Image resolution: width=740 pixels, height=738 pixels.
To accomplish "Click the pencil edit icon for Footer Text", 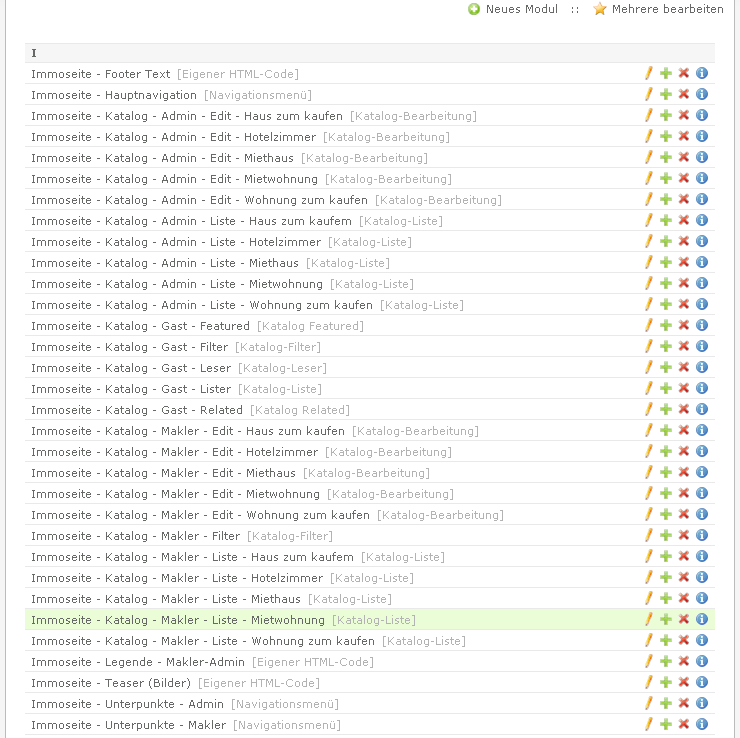I will (x=648, y=73).
